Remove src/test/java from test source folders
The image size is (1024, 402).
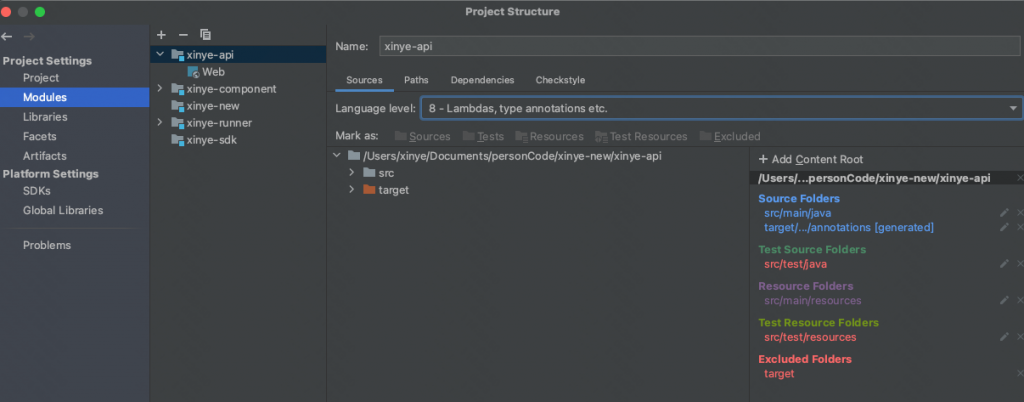pos(1019,264)
